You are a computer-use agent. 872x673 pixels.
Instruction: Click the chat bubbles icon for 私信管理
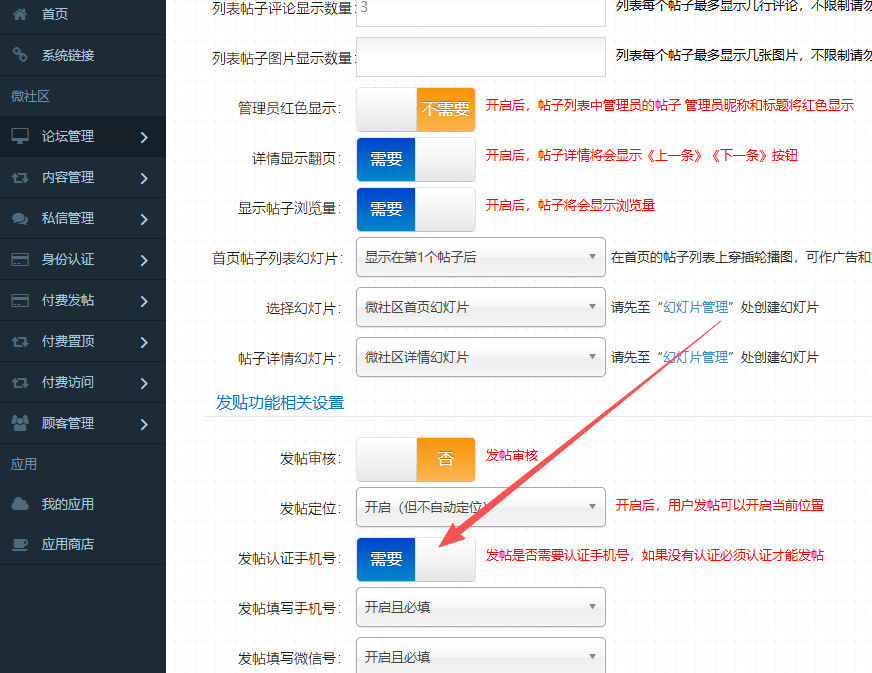click(20, 218)
